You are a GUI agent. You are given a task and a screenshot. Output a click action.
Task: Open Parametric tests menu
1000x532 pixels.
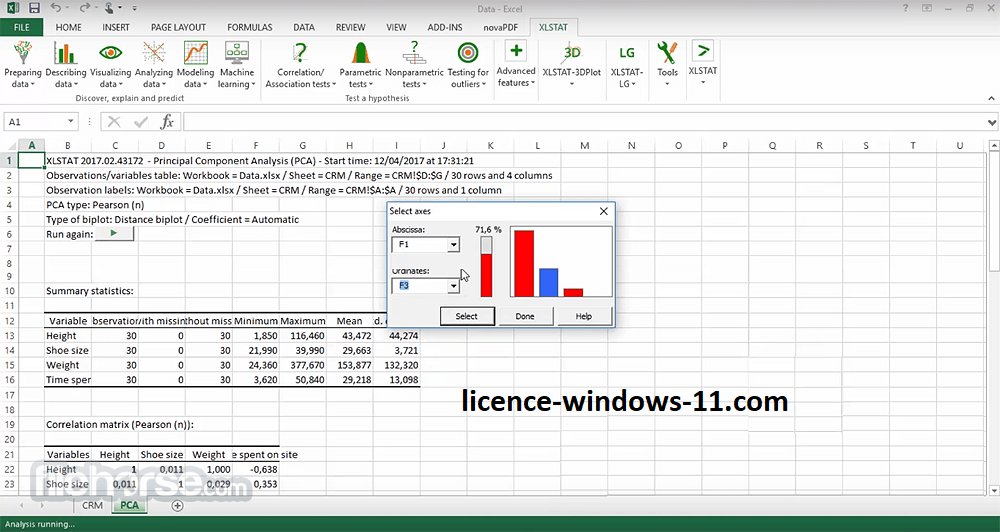coord(360,54)
